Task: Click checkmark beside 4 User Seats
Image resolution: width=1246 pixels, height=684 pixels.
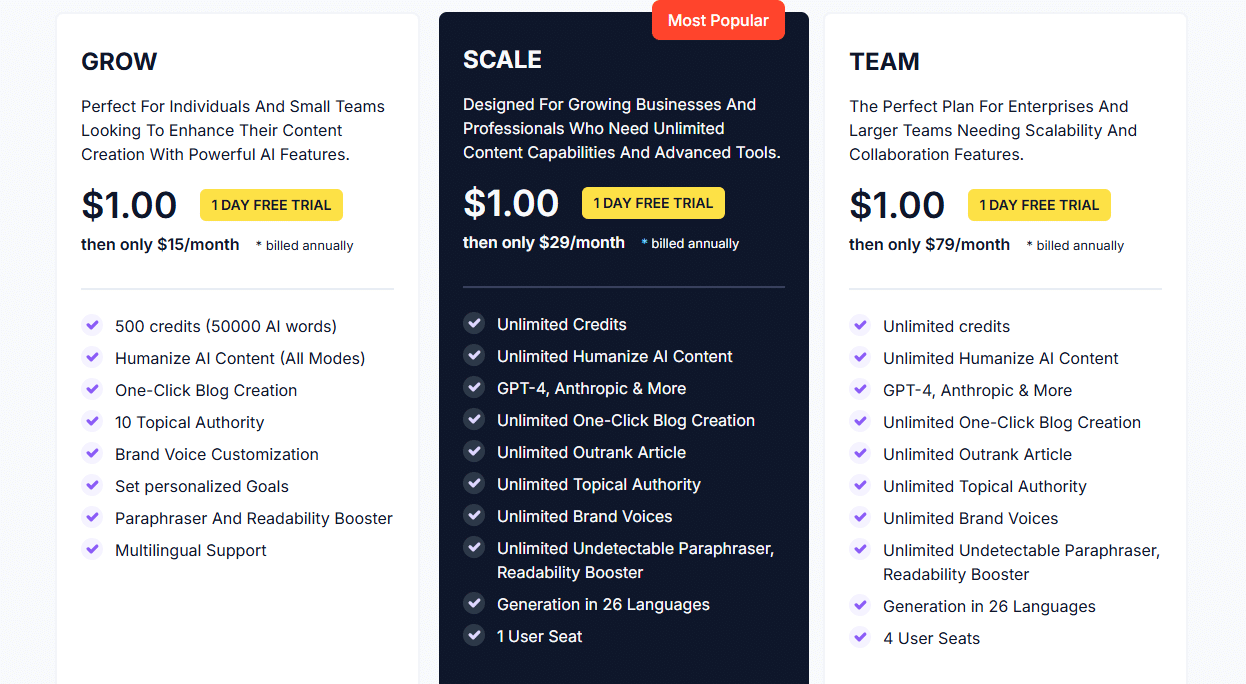Action: point(860,637)
